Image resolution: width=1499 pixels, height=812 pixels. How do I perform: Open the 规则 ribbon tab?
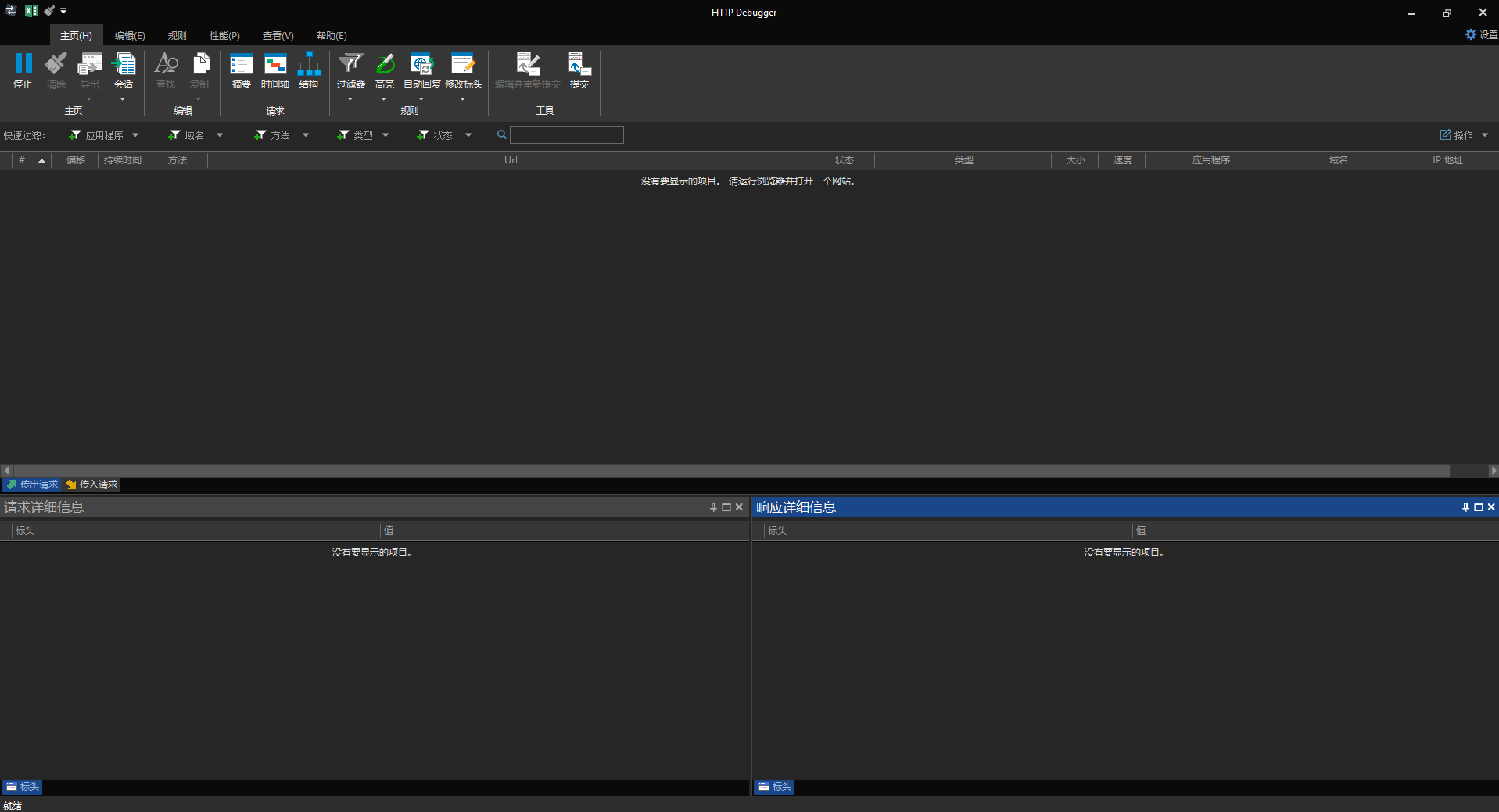click(x=176, y=35)
